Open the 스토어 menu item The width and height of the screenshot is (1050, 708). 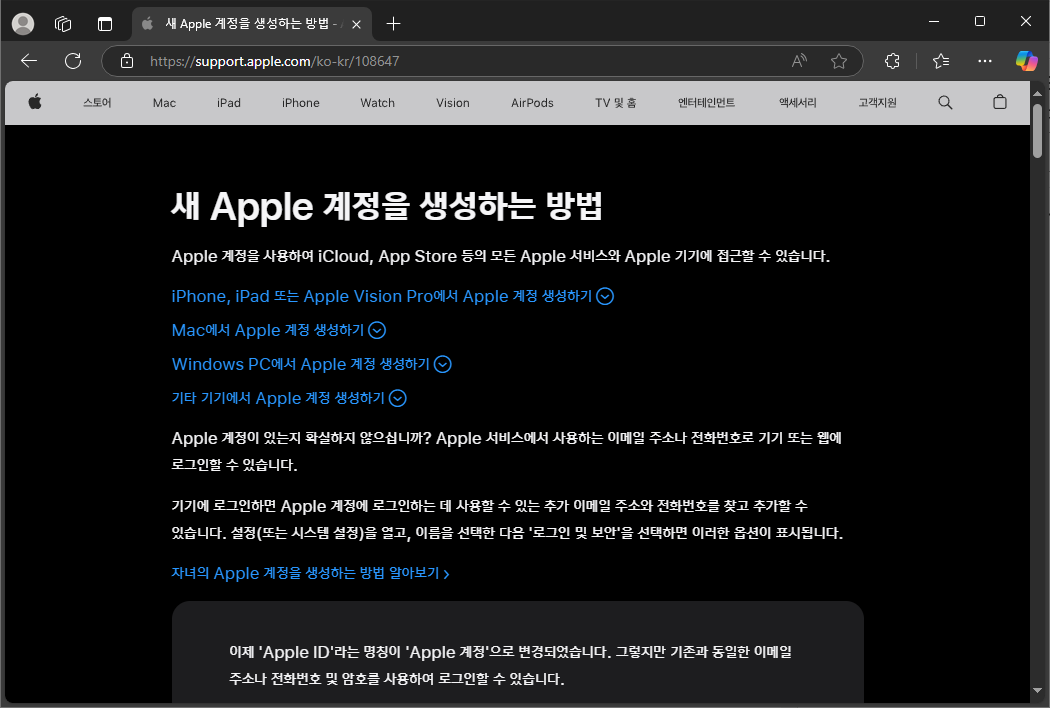coord(97,102)
